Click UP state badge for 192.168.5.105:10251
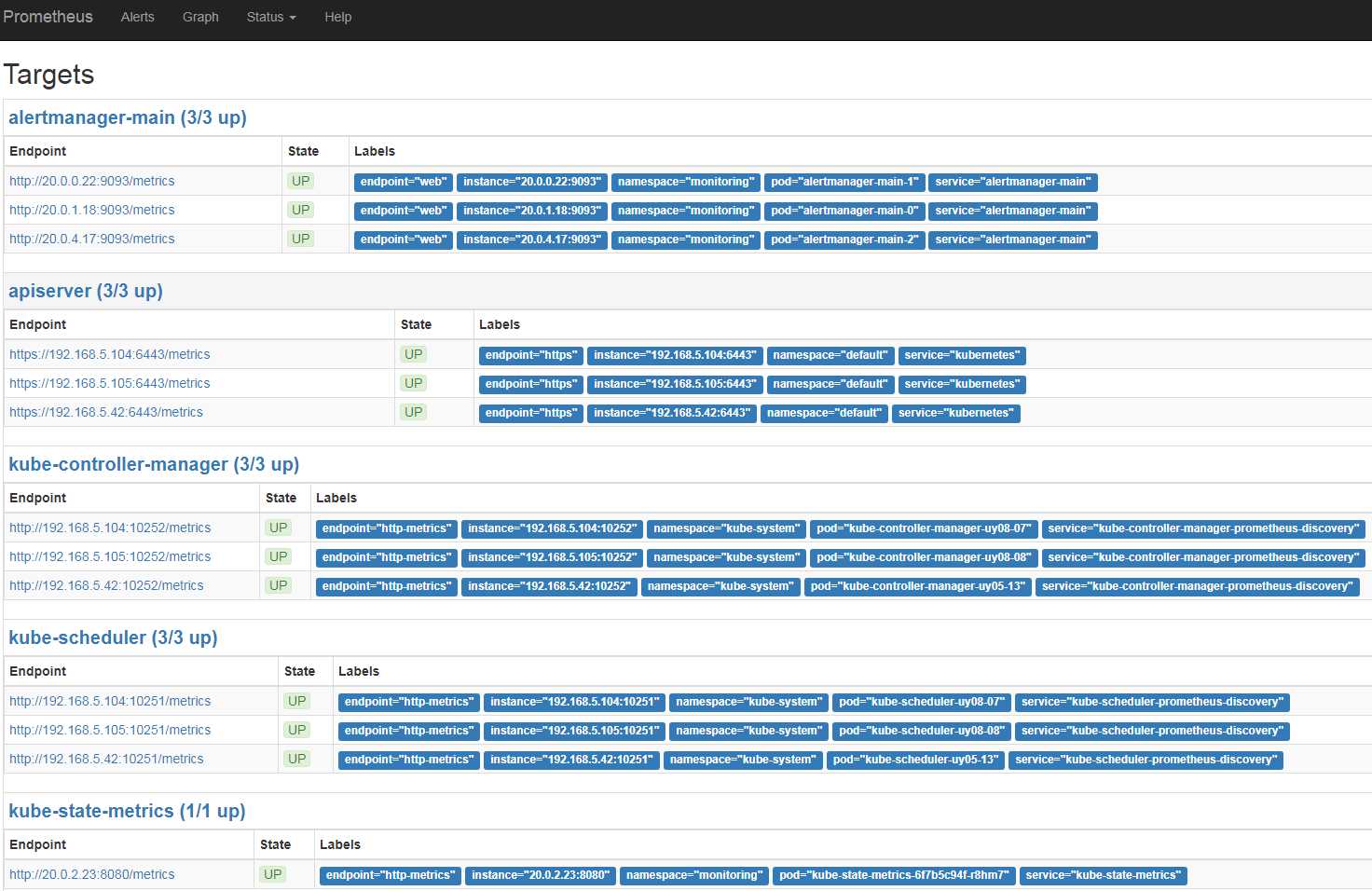 pos(296,730)
